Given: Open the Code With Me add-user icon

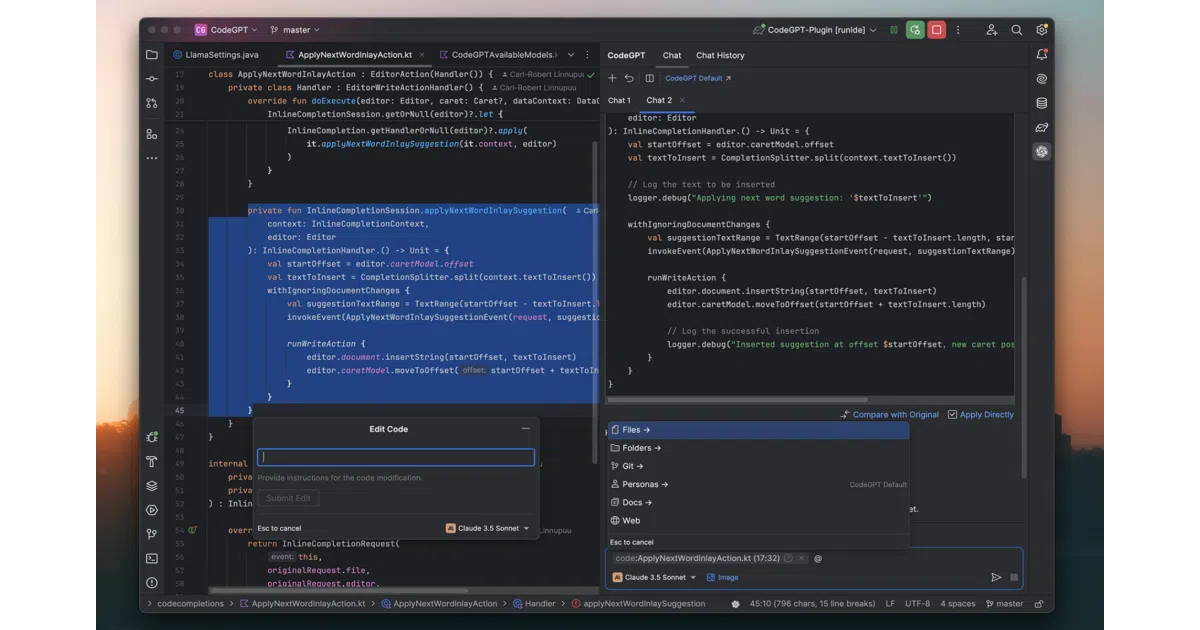Looking at the screenshot, I should (x=992, y=30).
